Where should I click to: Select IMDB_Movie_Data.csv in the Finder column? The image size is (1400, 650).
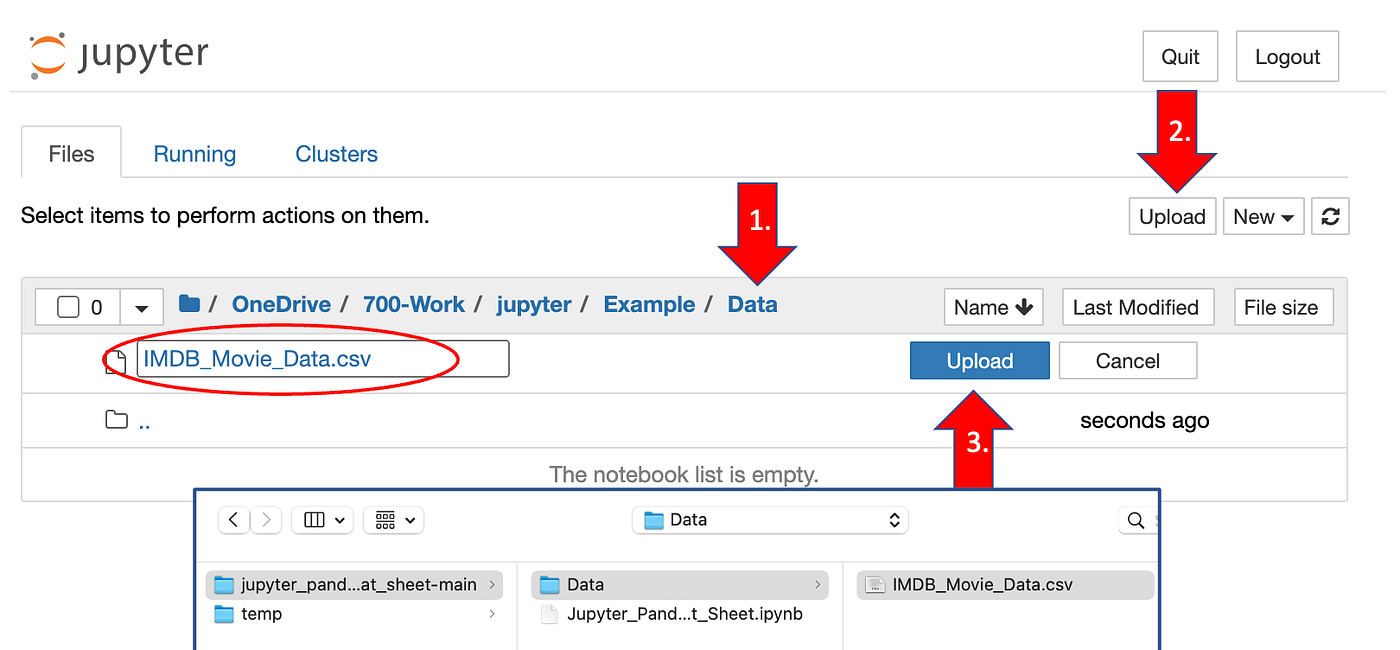pyautogui.click(x=1003, y=584)
